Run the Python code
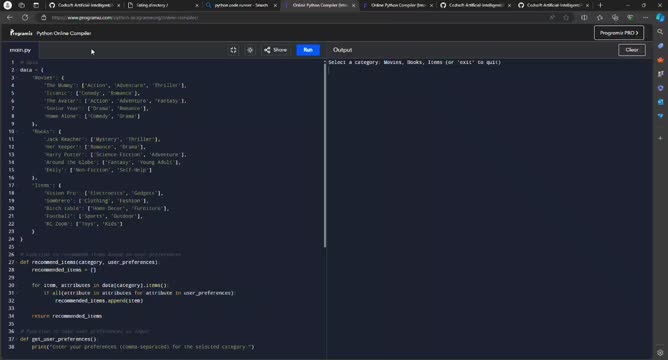Viewport: 668px width, 360px height. click(x=308, y=50)
